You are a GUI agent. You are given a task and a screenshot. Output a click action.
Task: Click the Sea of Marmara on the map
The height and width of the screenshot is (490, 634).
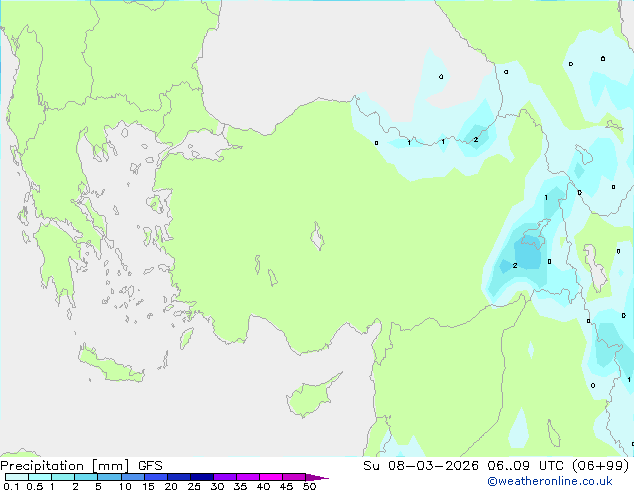pyautogui.click(x=201, y=146)
